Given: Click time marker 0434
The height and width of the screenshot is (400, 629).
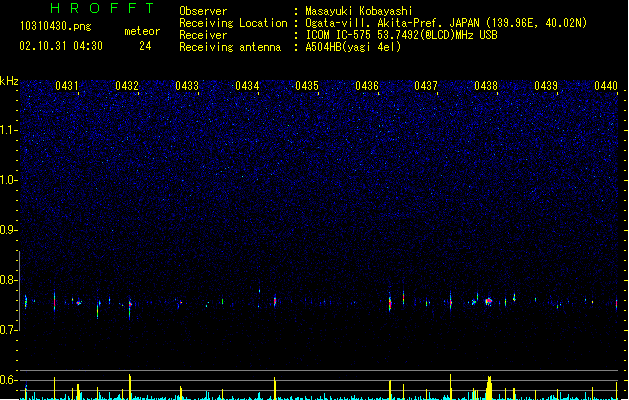Looking at the screenshot, I should (247, 86).
